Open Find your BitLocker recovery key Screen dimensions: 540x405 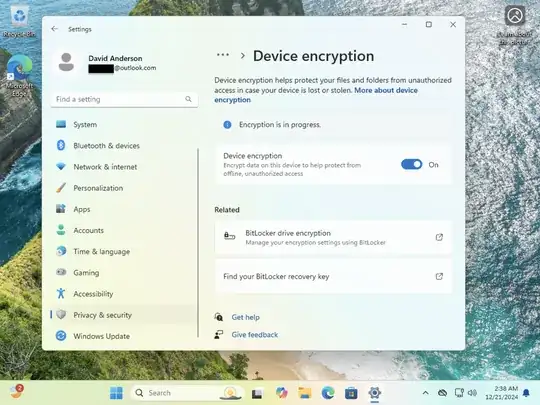(x=333, y=277)
